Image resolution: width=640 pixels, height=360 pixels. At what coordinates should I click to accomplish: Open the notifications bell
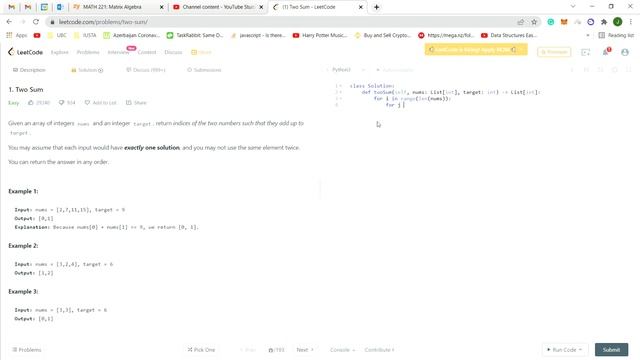click(606, 52)
